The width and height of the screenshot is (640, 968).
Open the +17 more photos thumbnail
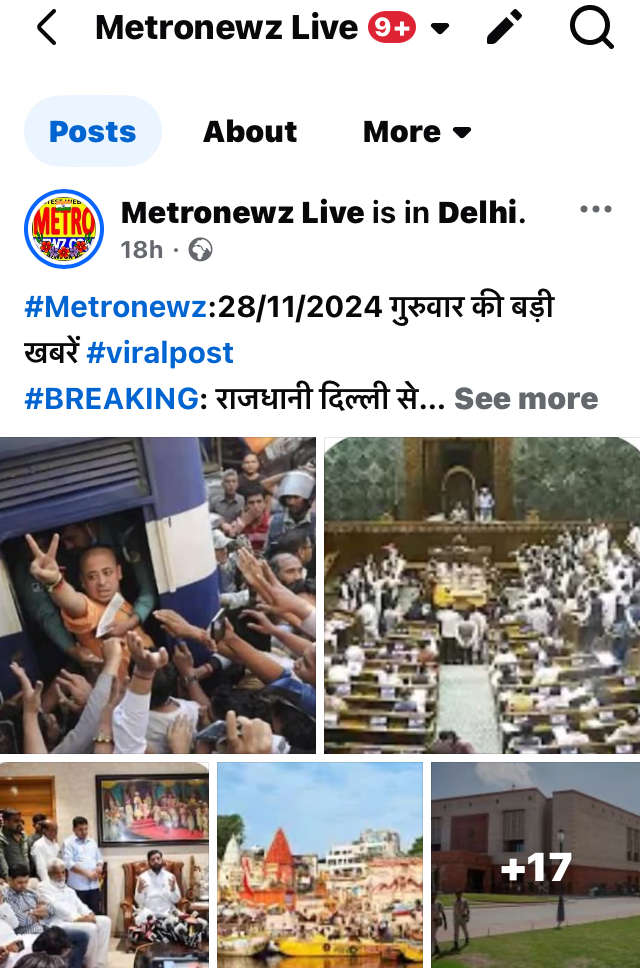(535, 865)
